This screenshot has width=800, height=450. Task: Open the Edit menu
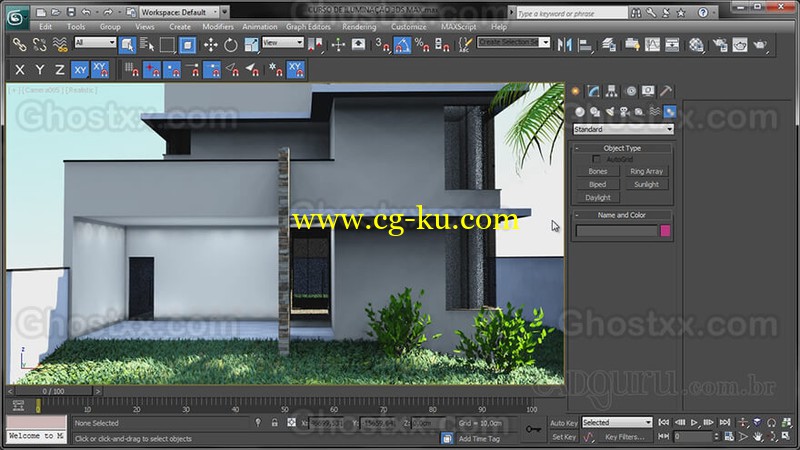[x=45, y=27]
